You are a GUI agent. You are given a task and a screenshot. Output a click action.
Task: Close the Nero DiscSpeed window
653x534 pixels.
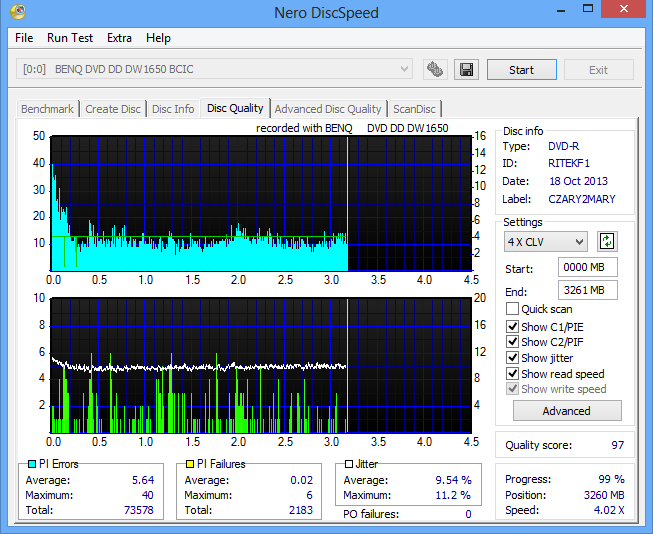(x=623, y=9)
